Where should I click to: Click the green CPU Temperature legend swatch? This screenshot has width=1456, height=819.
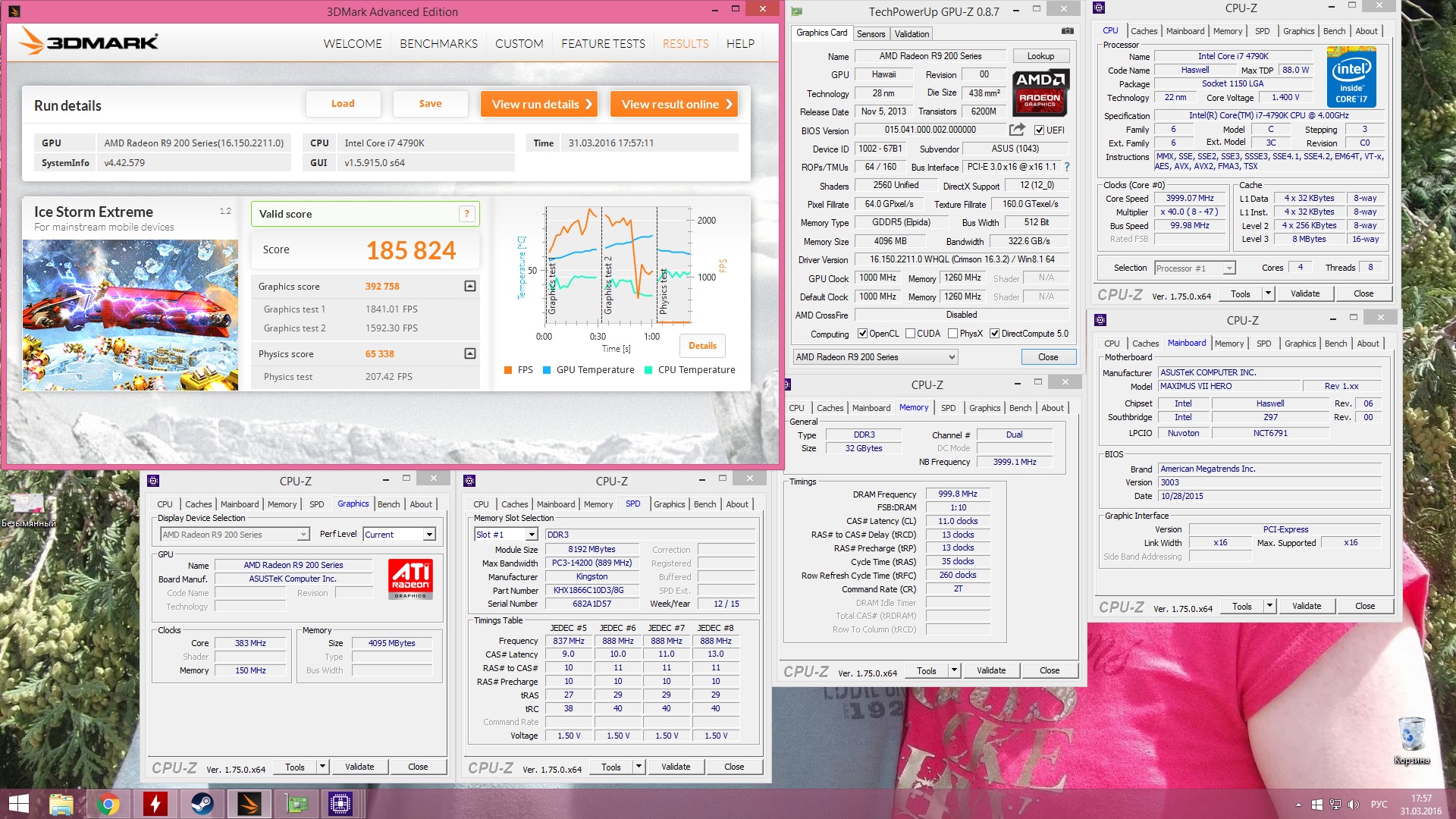point(648,370)
